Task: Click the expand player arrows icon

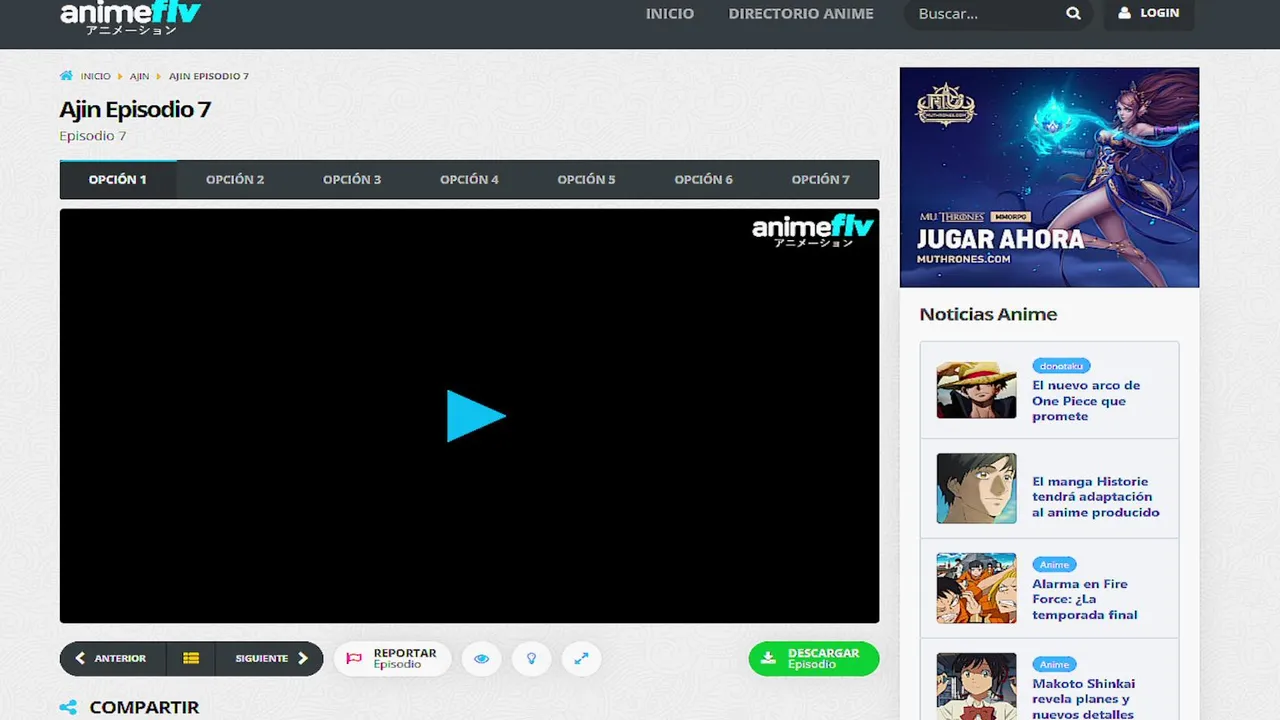Action: [x=581, y=659]
